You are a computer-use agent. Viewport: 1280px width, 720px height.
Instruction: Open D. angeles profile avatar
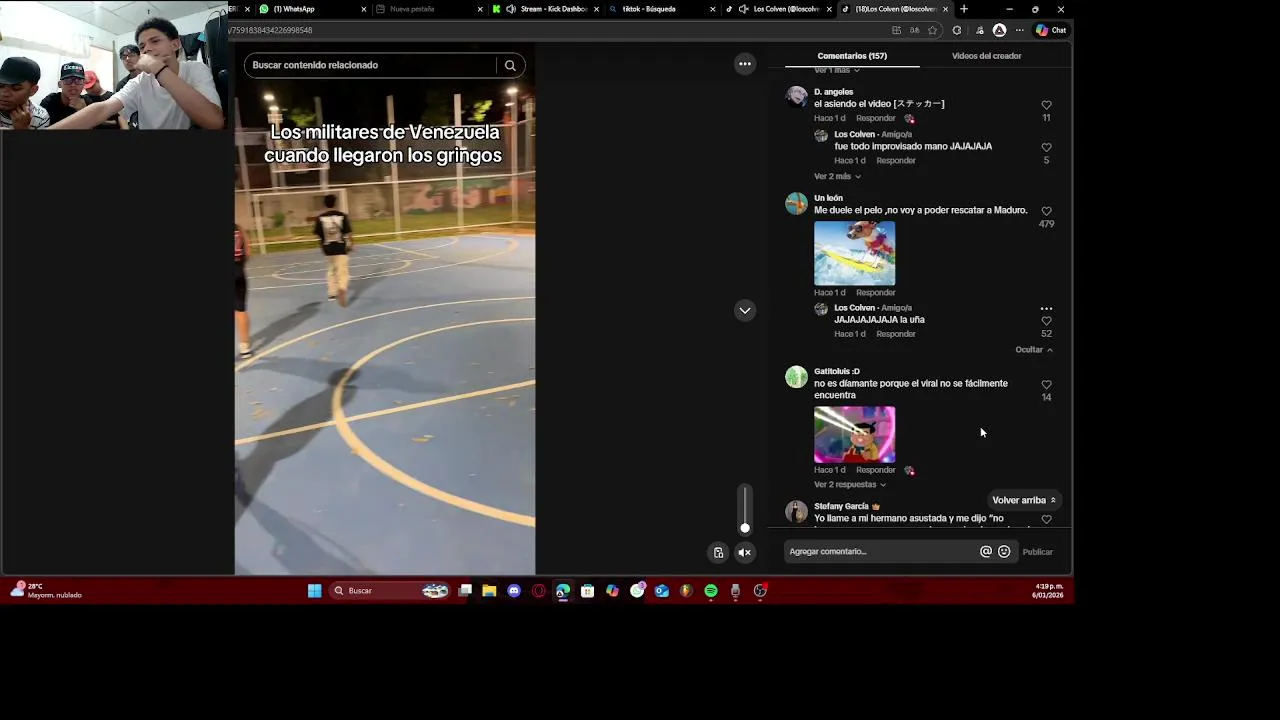click(x=797, y=97)
